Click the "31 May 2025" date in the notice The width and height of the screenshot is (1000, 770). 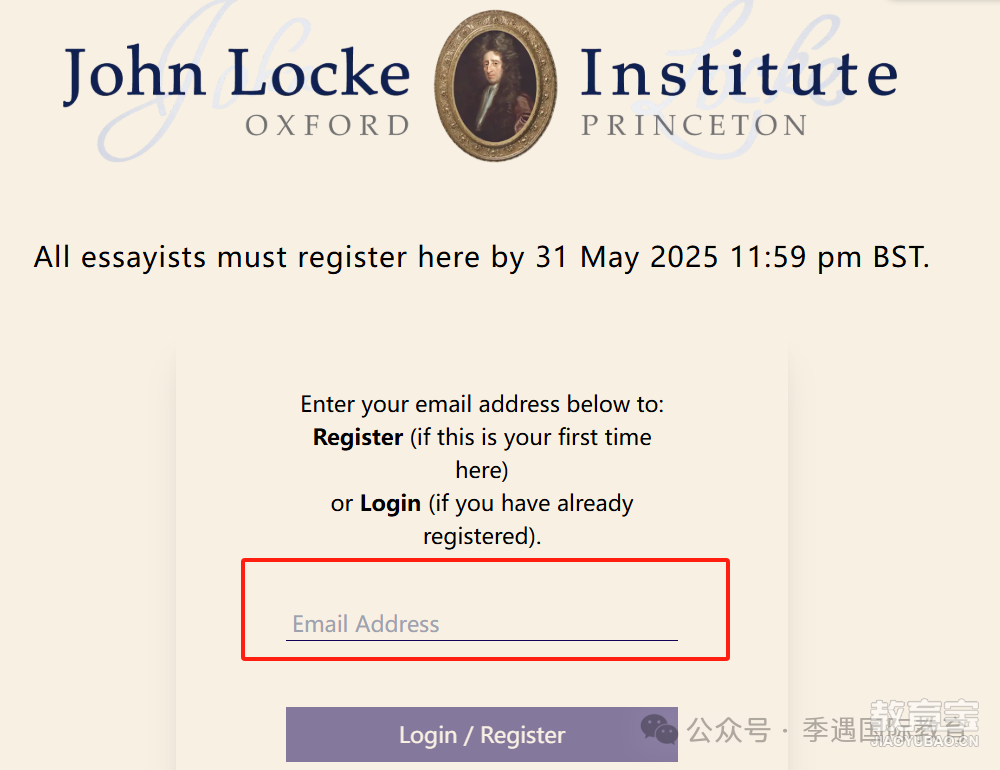pos(627,257)
